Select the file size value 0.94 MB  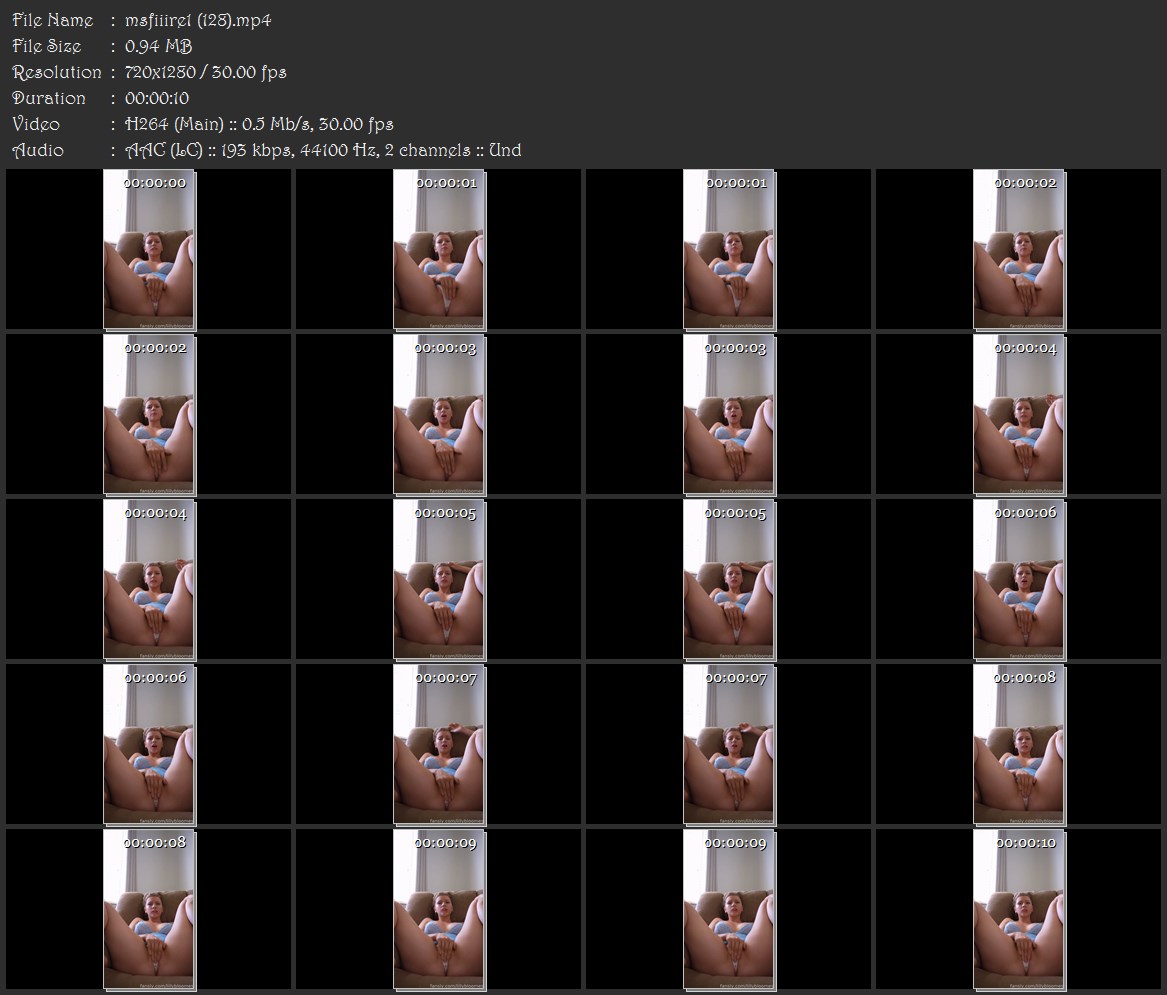tap(159, 46)
